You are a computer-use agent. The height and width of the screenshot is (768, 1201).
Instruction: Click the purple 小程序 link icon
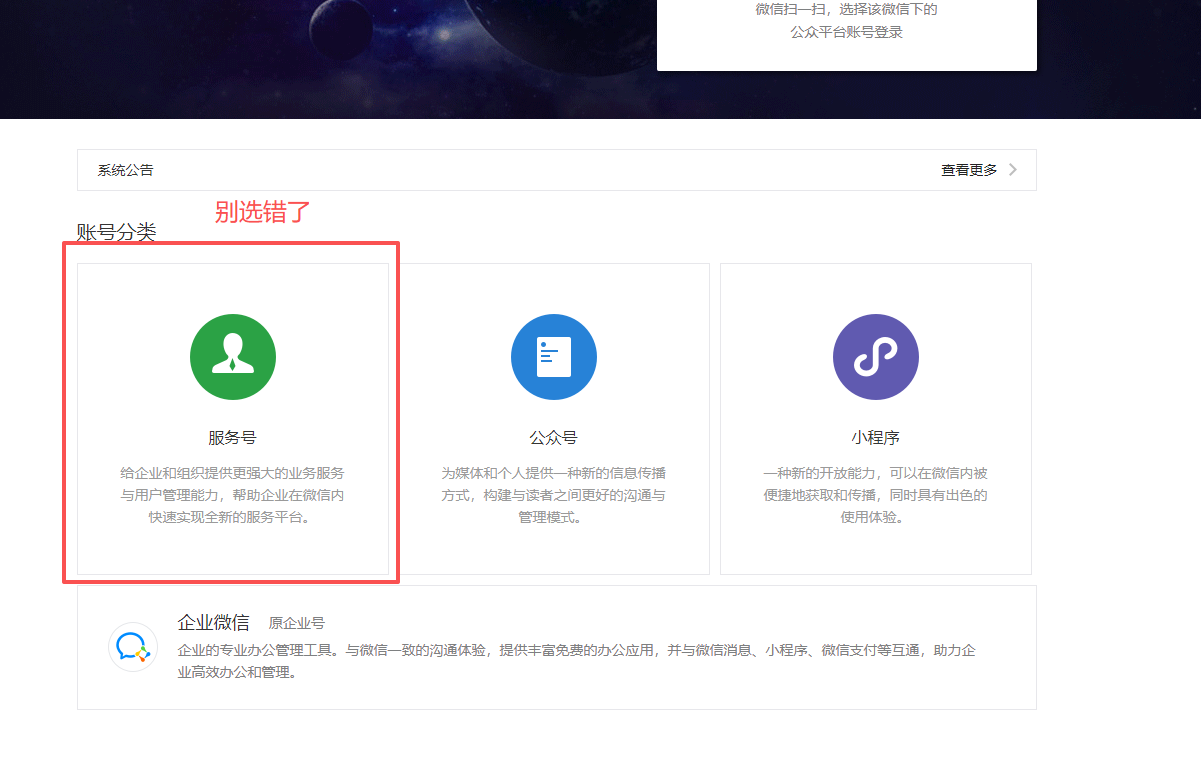875,357
